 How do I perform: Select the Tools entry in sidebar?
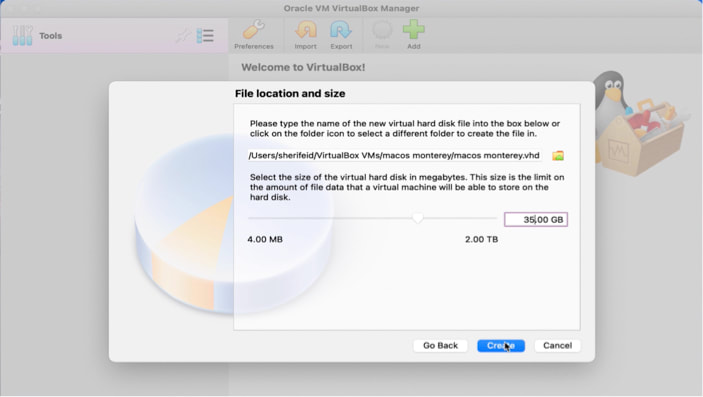point(114,35)
